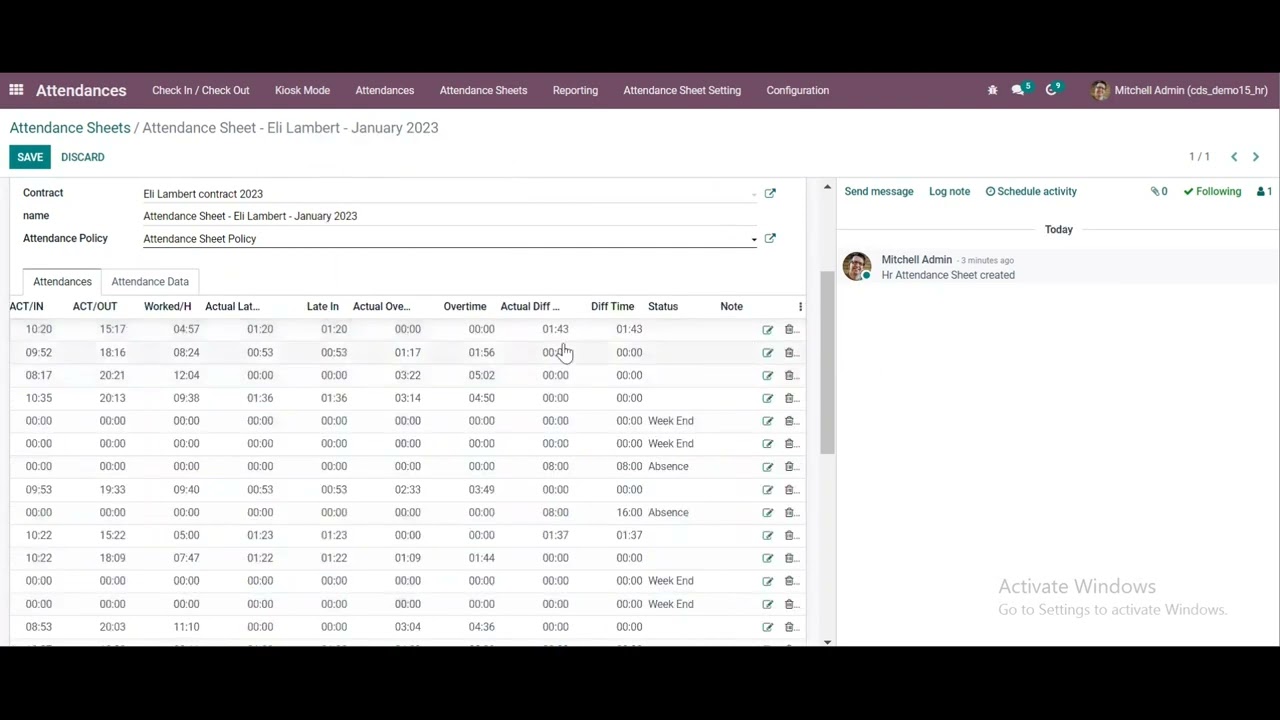Click the scroll up arrow of the form
This screenshot has height=720, width=1280.
(x=827, y=187)
